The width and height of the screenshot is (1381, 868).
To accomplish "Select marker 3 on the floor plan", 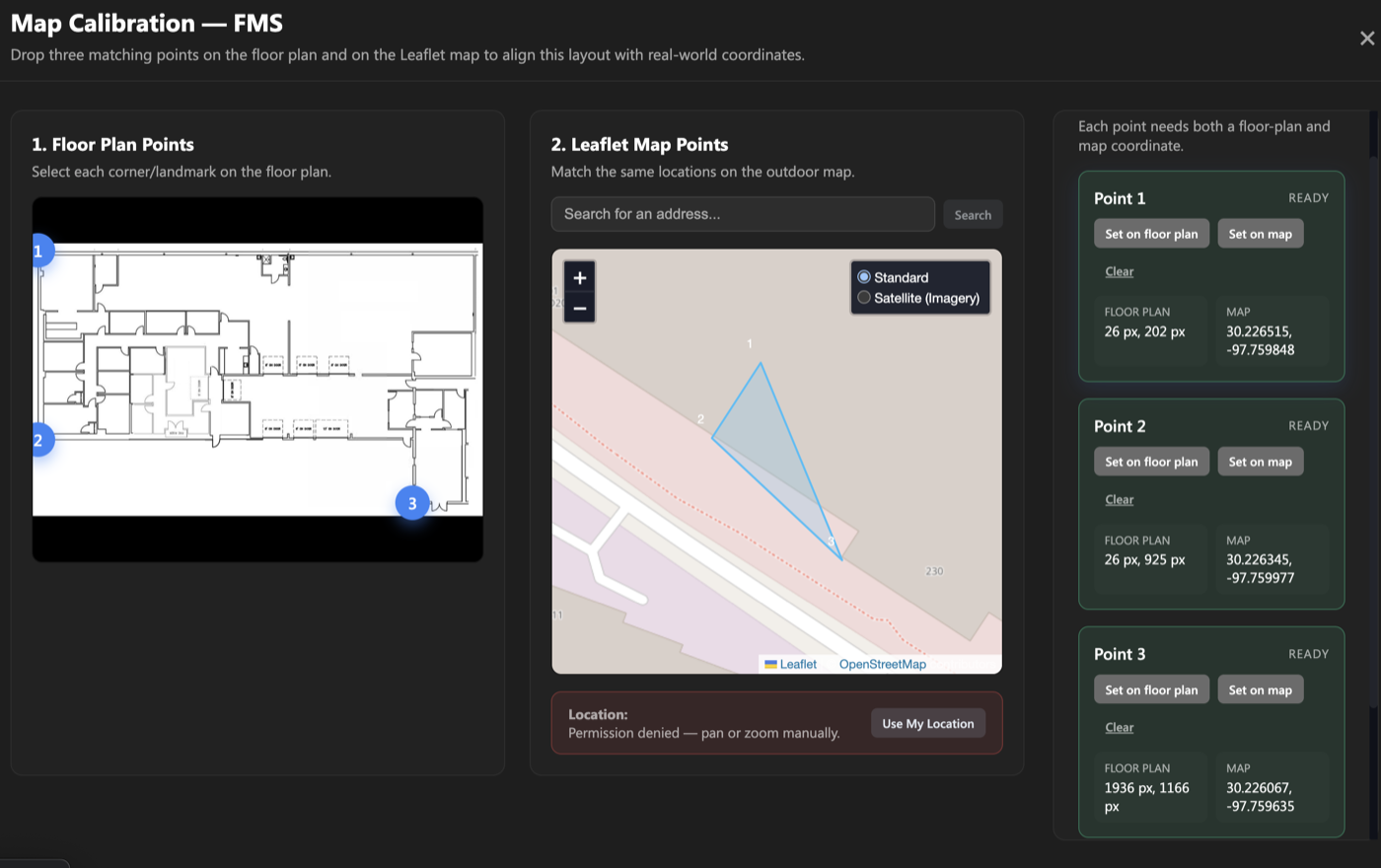I will (412, 502).
